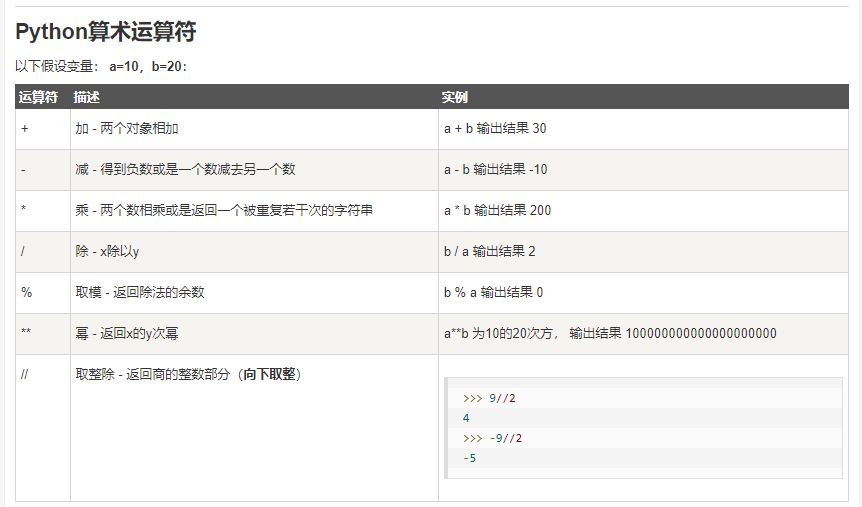
Task: Click the example "b % a 输出结果 0"
Action: point(494,292)
